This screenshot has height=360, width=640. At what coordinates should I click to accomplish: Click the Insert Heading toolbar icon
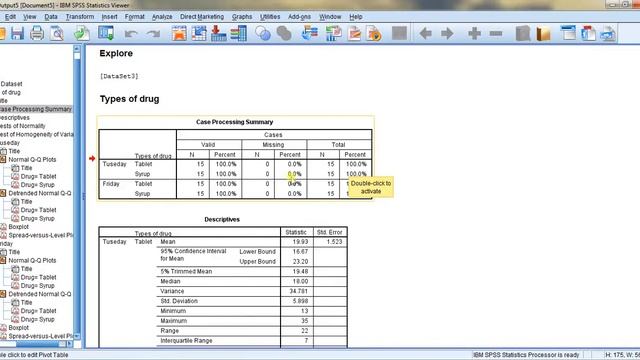pyautogui.click(x=568, y=33)
